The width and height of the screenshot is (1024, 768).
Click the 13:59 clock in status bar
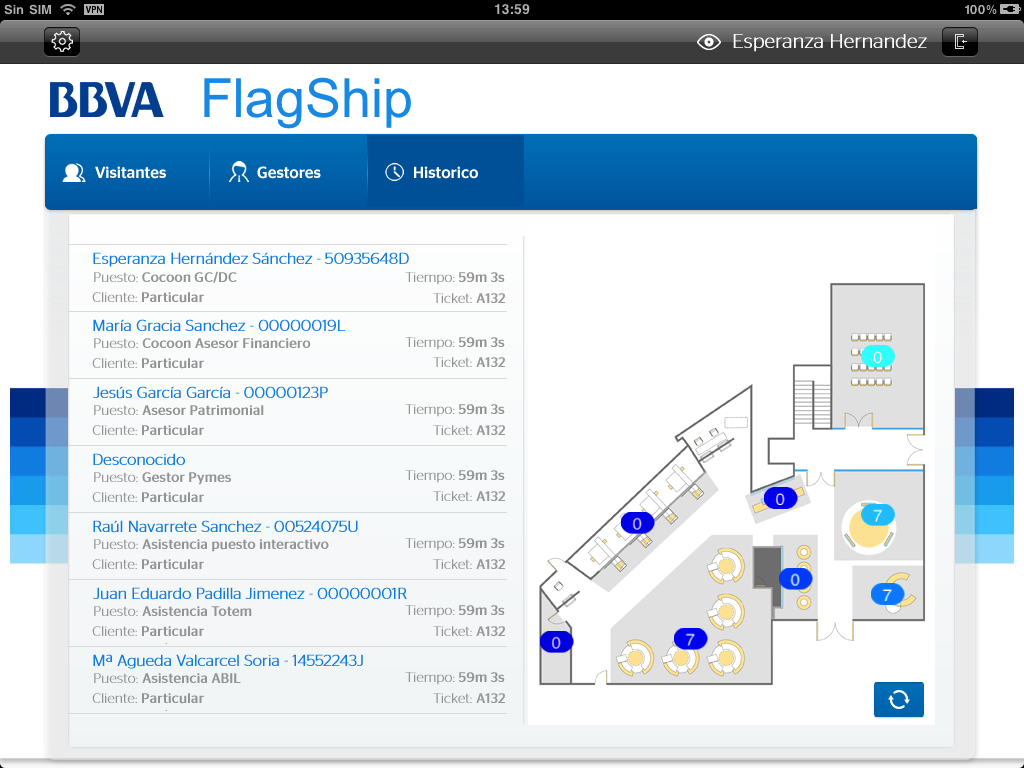[512, 9]
